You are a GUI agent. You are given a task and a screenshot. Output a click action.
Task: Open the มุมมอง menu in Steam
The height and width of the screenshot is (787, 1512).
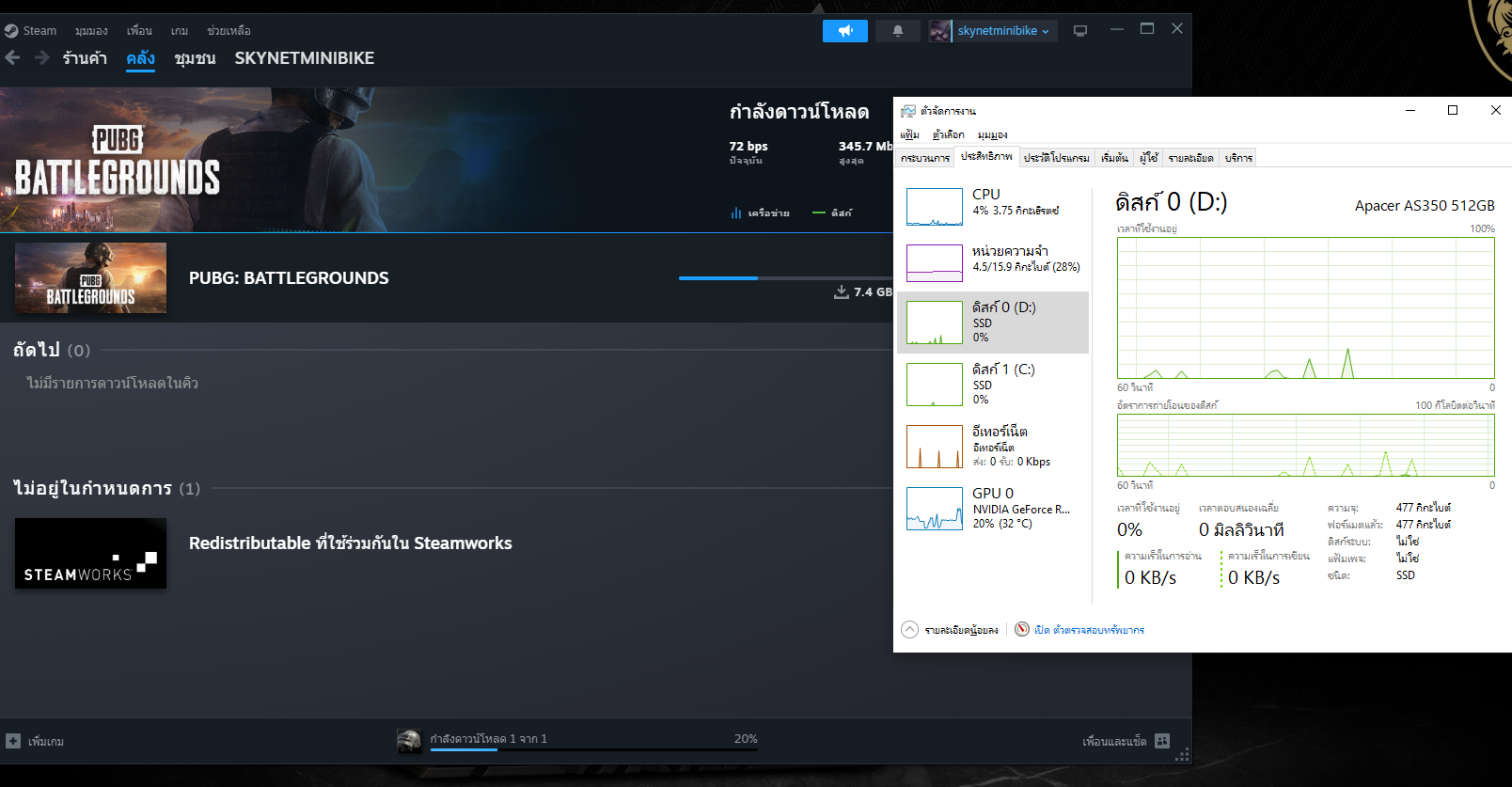(x=91, y=31)
